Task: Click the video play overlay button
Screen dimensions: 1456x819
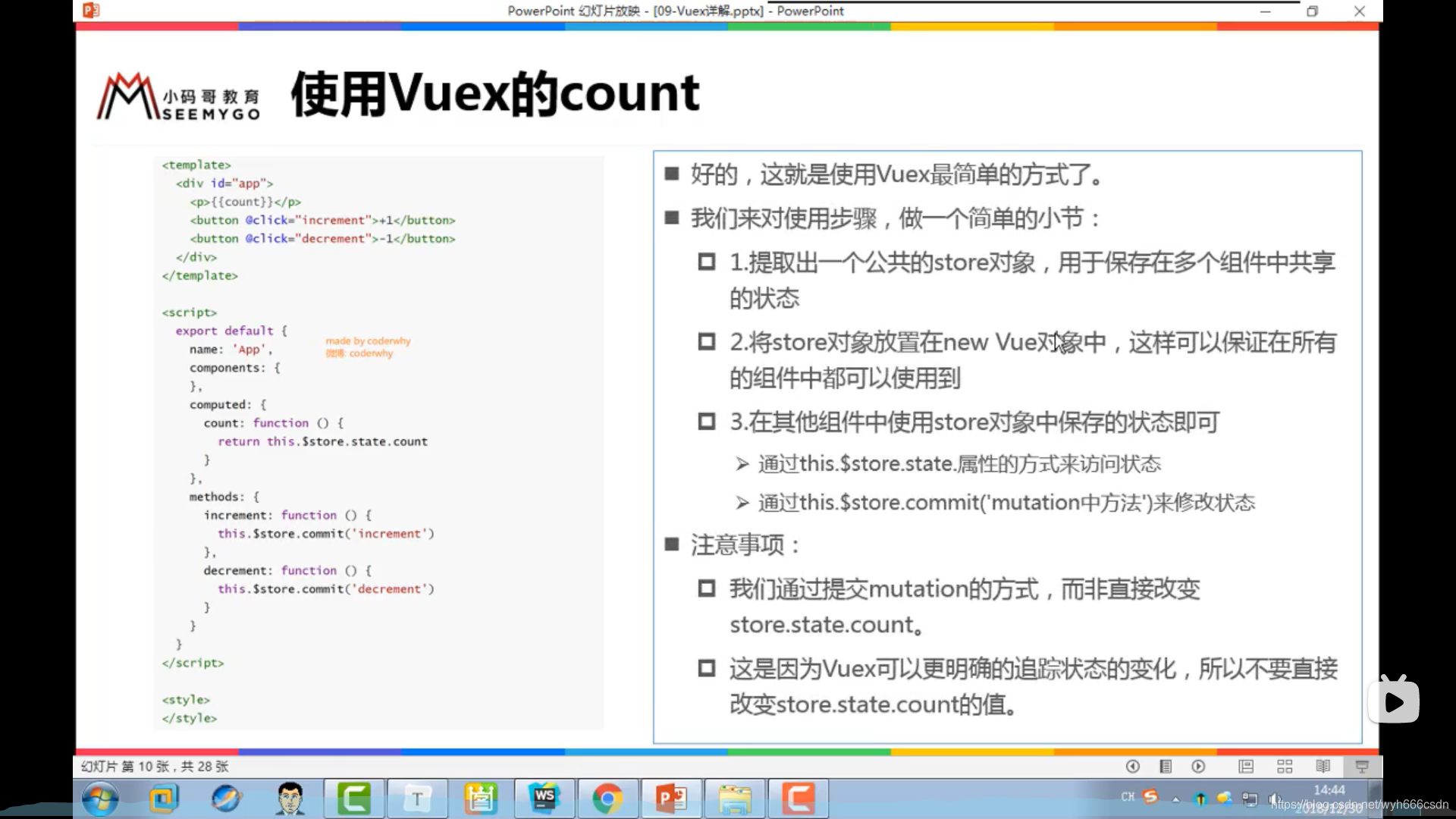Action: (x=1393, y=701)
